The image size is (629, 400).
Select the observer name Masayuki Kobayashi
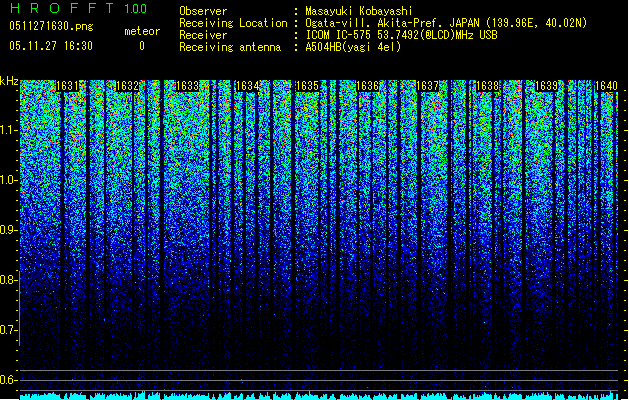359,11
